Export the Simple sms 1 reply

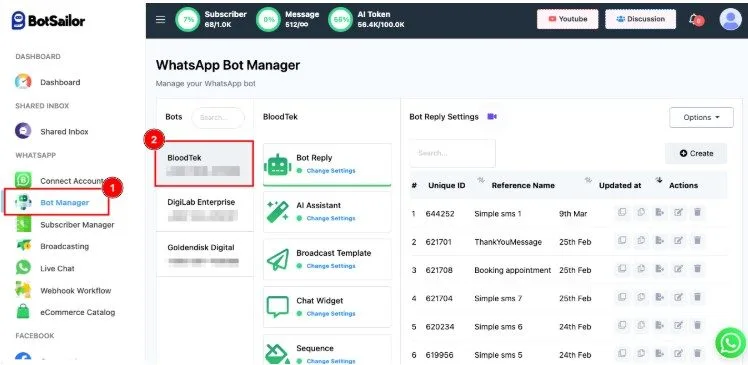(660, 212)
